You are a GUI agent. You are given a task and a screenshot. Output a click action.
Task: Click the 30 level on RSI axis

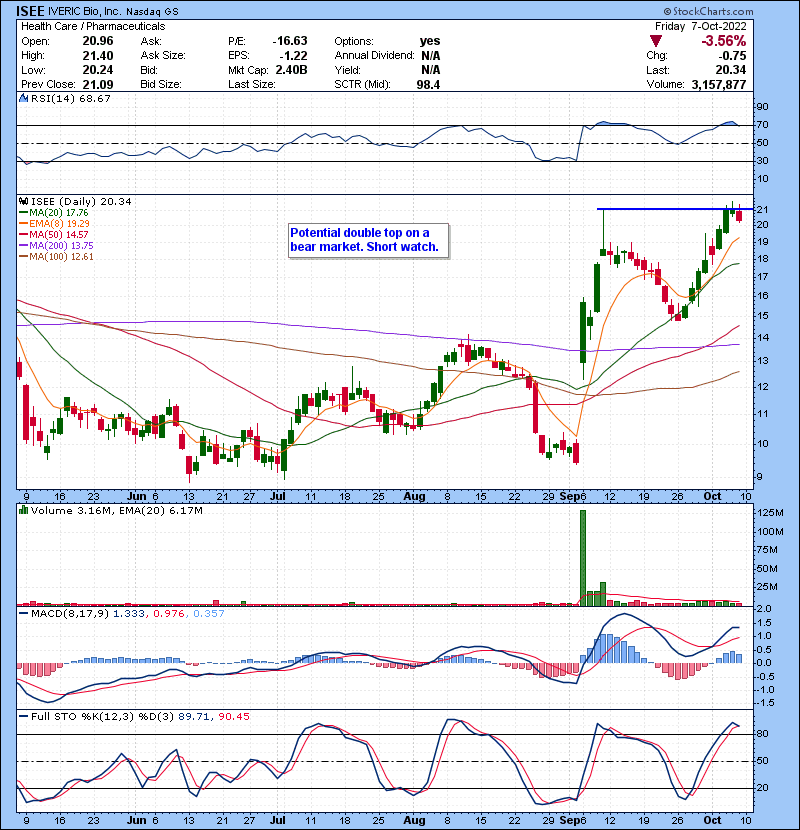point(762,161)
